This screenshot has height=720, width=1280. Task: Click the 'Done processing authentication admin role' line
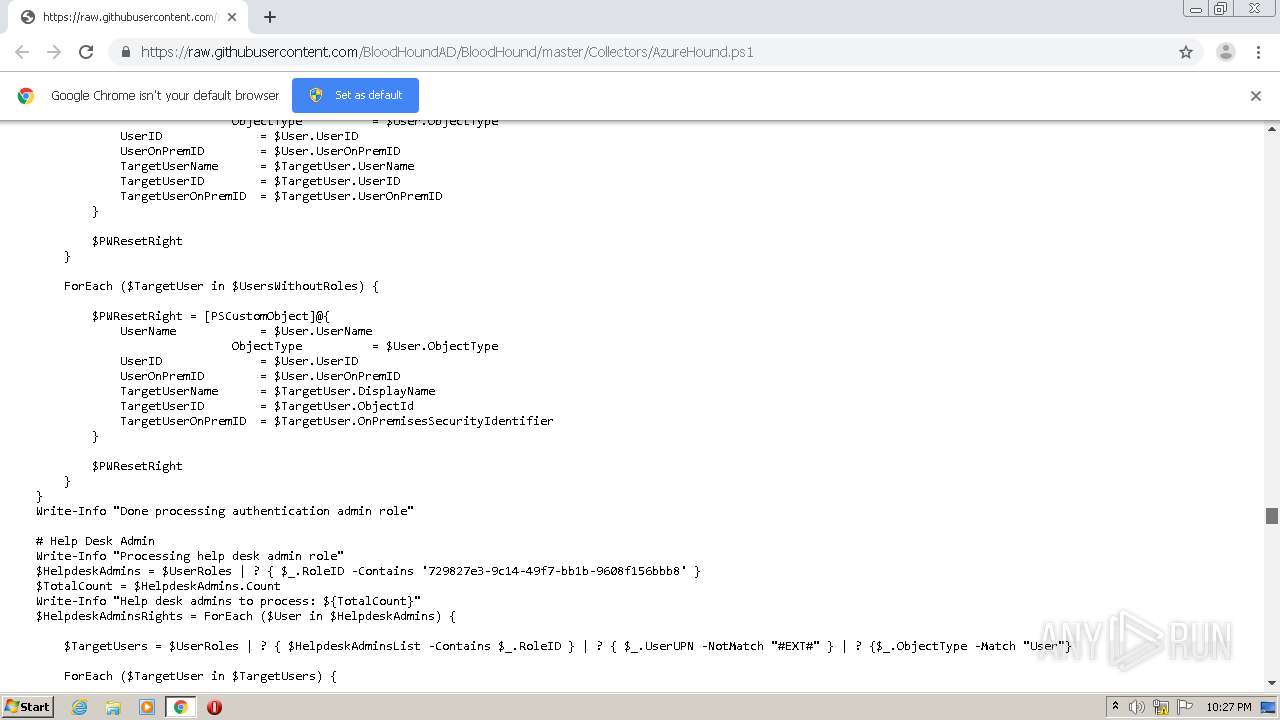click(x=225, y=511)
